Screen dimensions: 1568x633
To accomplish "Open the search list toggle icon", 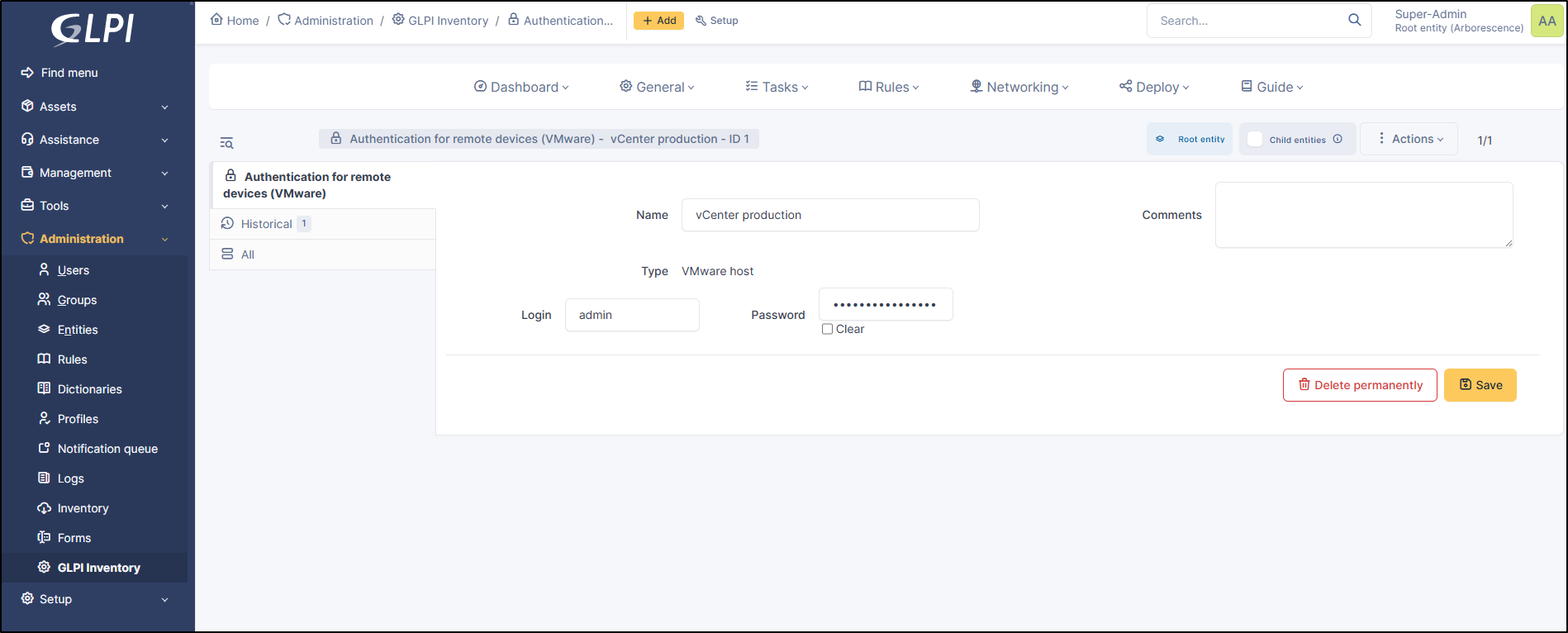I will [x=226, y=143].
